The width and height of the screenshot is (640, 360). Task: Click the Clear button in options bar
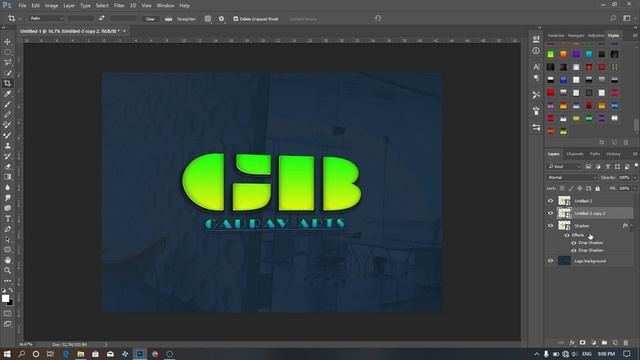point(150,19)
